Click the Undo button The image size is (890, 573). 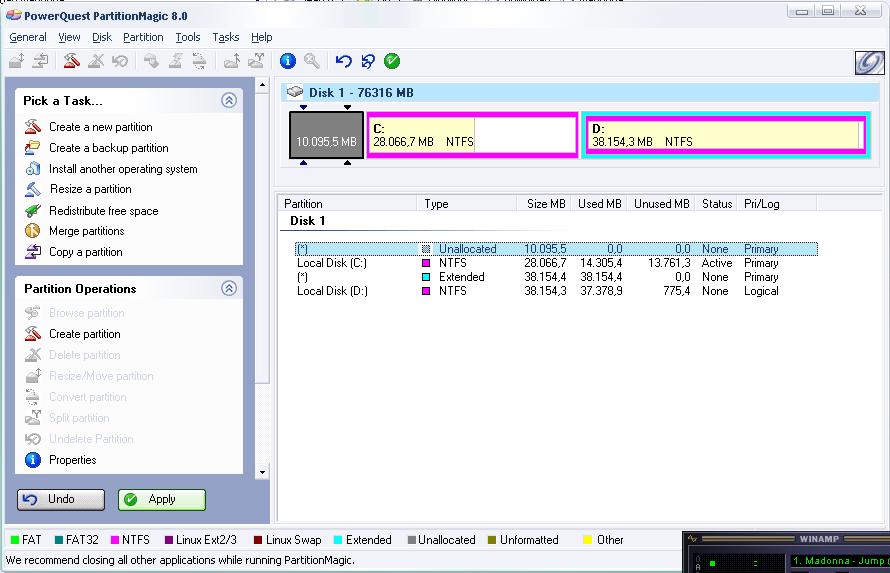[x=61, y=499]
